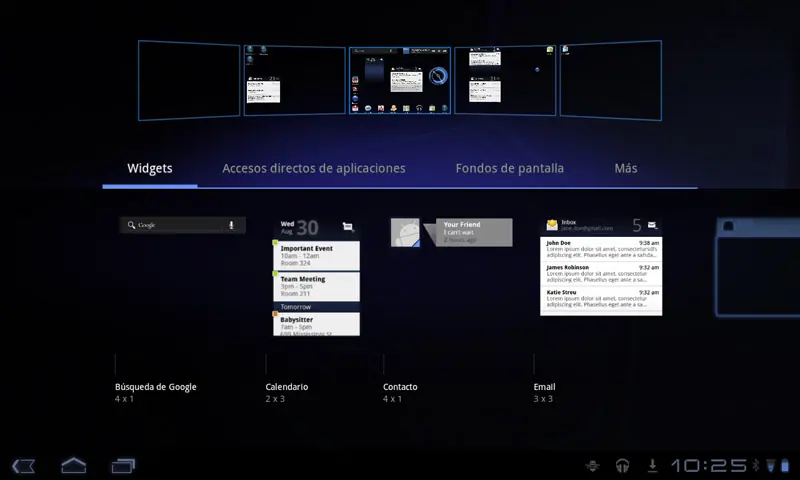Tap the Bluetooth status icon
The height and width of the screenshot is (480, 800).
click(x=756, y=465)
